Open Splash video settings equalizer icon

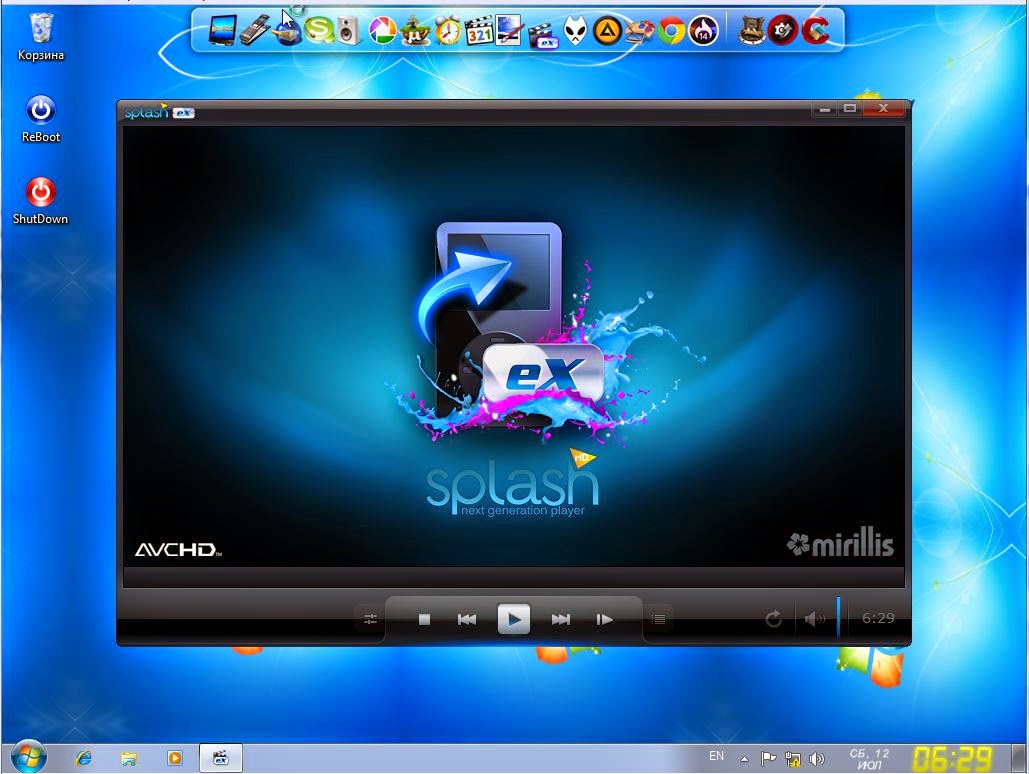(x=370, y=618)
